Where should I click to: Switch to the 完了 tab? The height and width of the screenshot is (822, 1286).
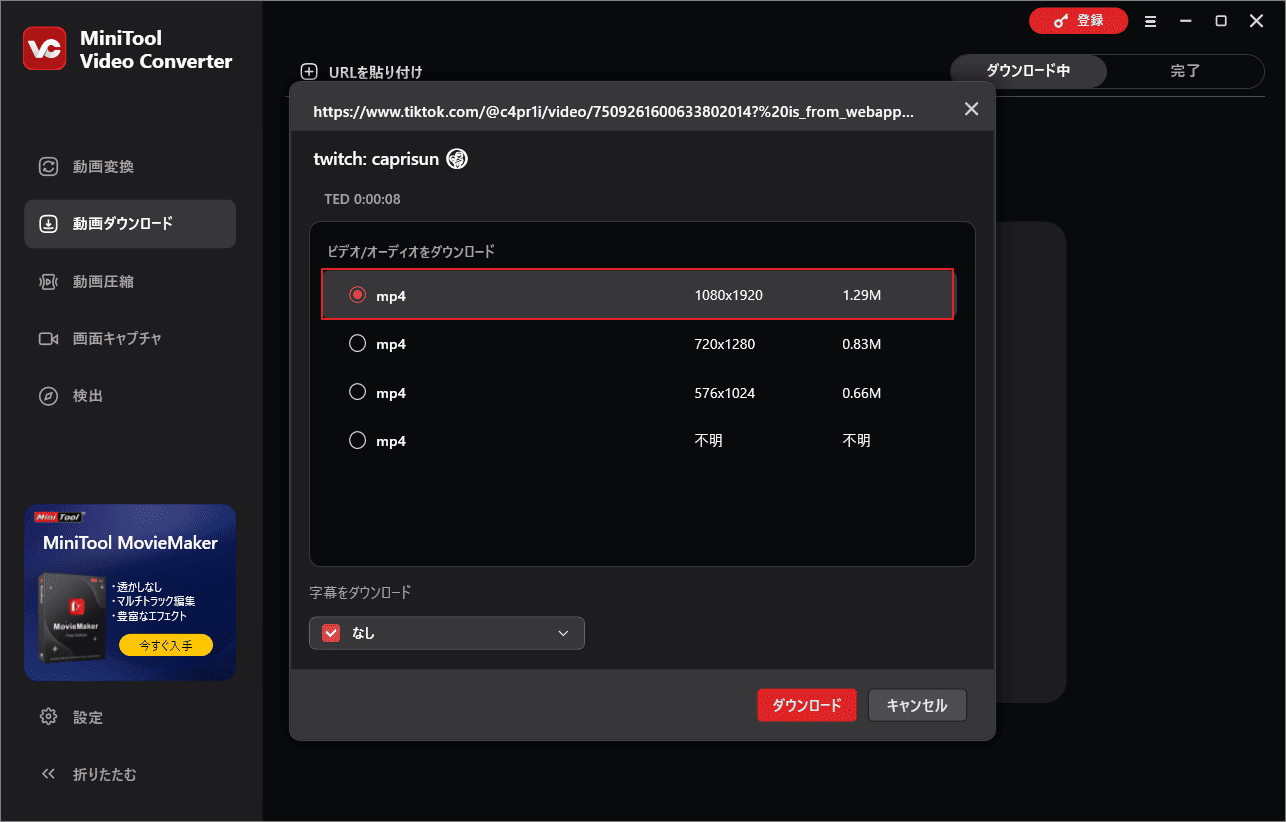(x=1185, y=71)
